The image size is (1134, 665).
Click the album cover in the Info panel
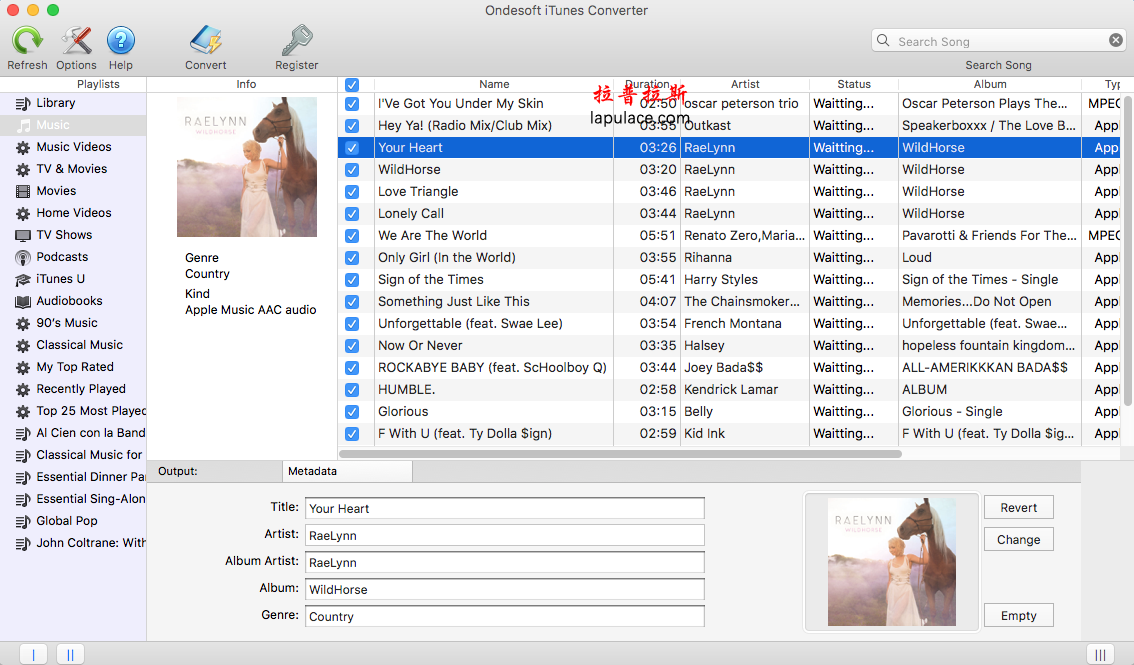click(x=247, y=167)
